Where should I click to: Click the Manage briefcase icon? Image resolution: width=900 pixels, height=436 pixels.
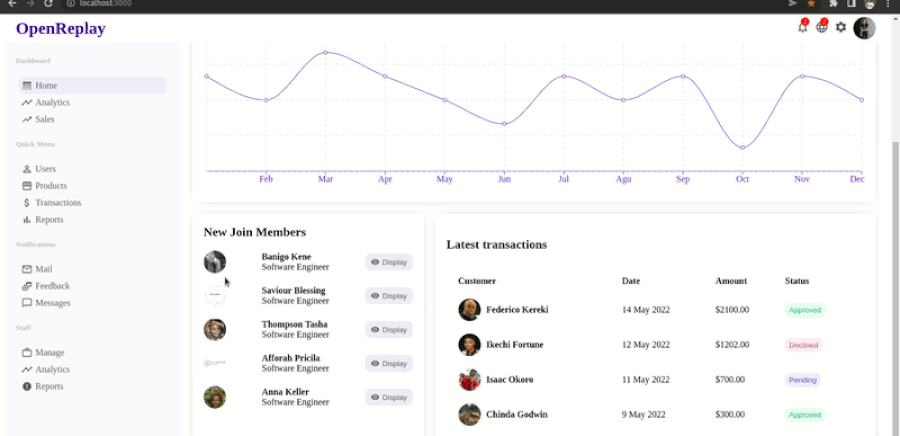tap(26, 352)
